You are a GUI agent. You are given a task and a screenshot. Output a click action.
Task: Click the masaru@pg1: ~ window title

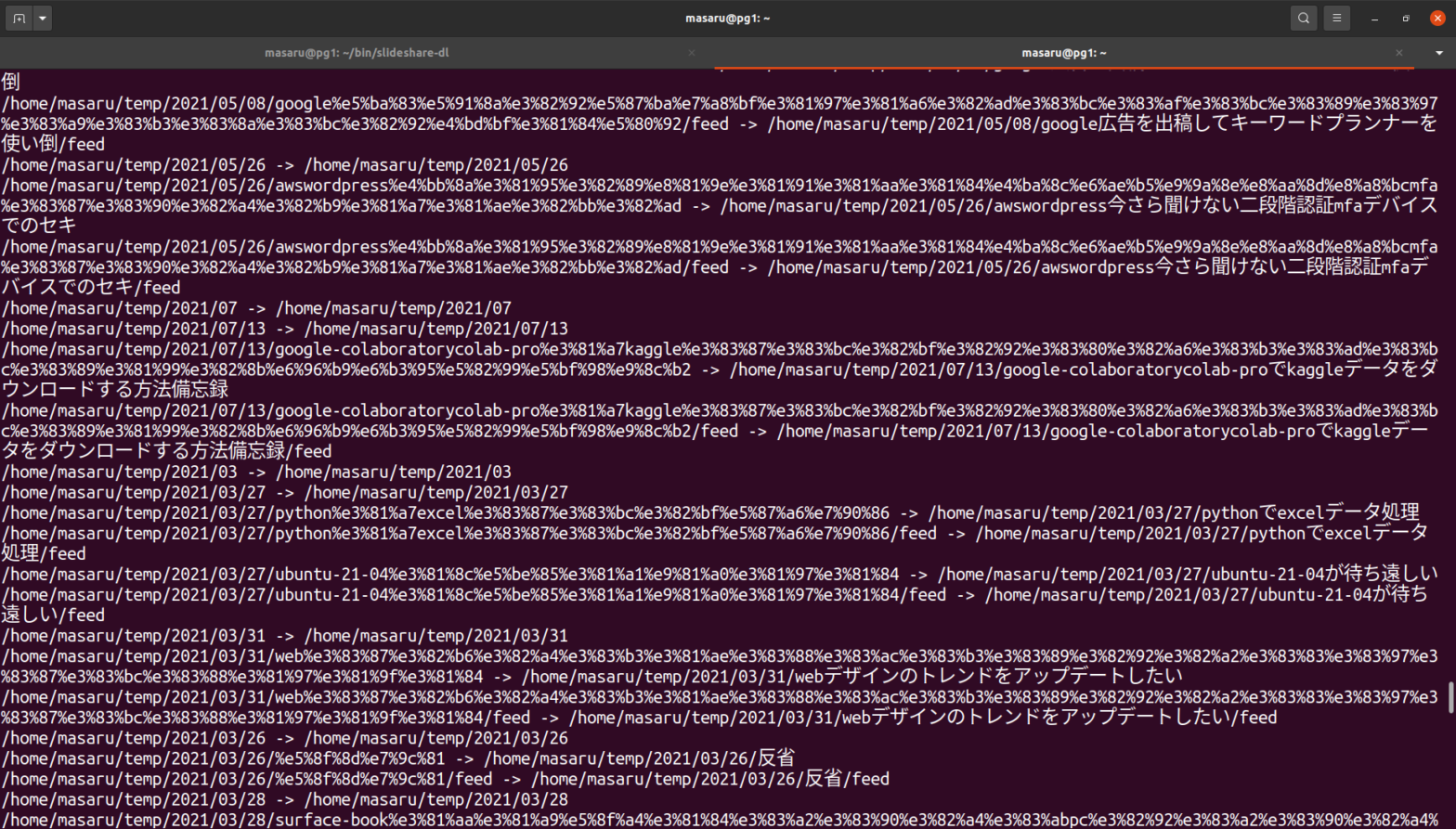(727, 18)
